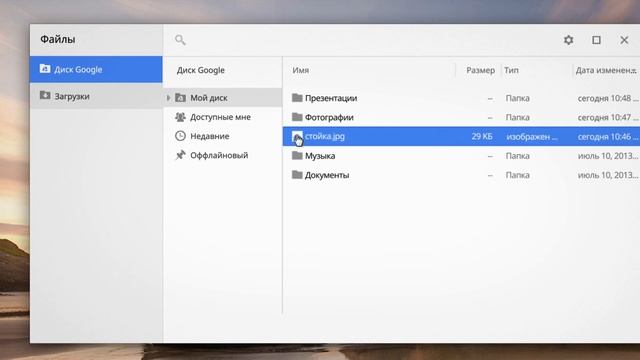The width and height of the screenshot is (640, 360).
Task: Open the Оффлайновый files list
Action: 223,156
